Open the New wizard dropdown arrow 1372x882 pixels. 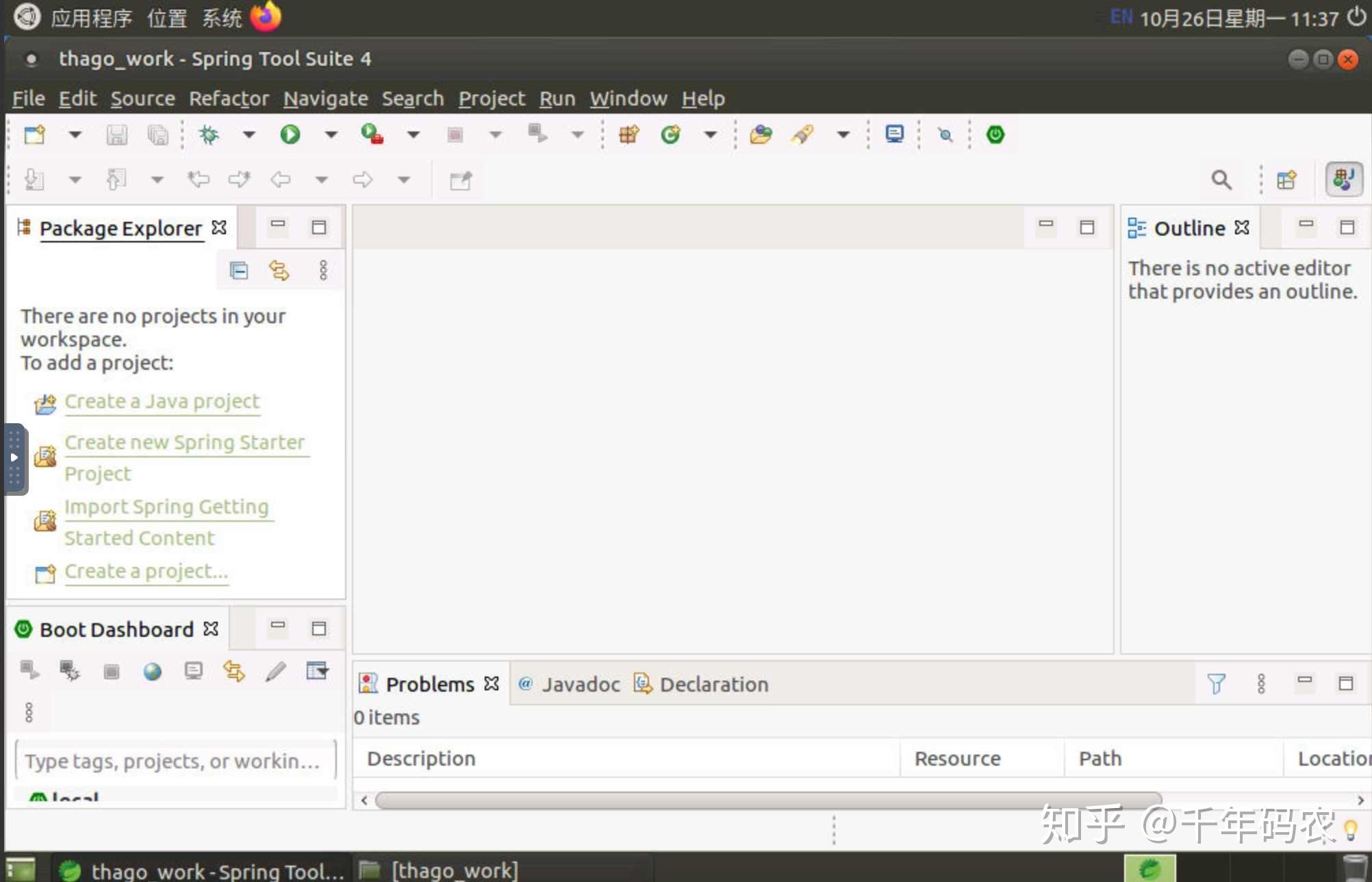[75, 134]
